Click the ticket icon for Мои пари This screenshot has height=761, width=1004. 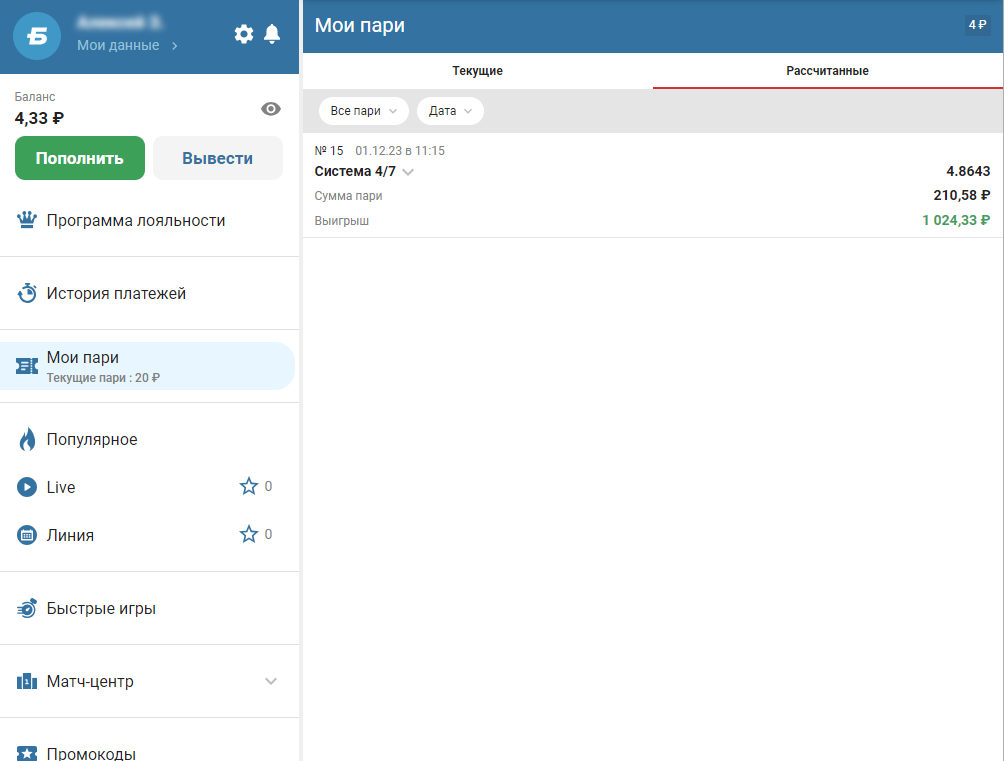pos(27,366)
